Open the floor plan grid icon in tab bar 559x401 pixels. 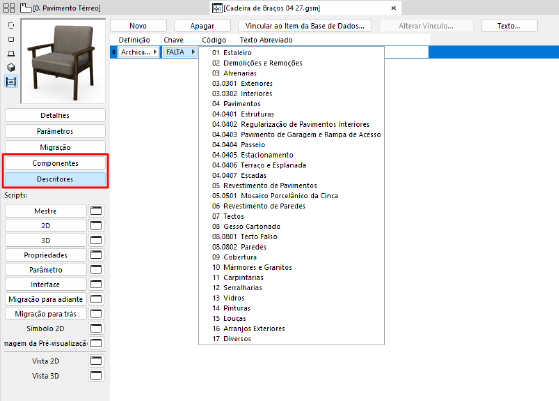(x=9, y=8)
